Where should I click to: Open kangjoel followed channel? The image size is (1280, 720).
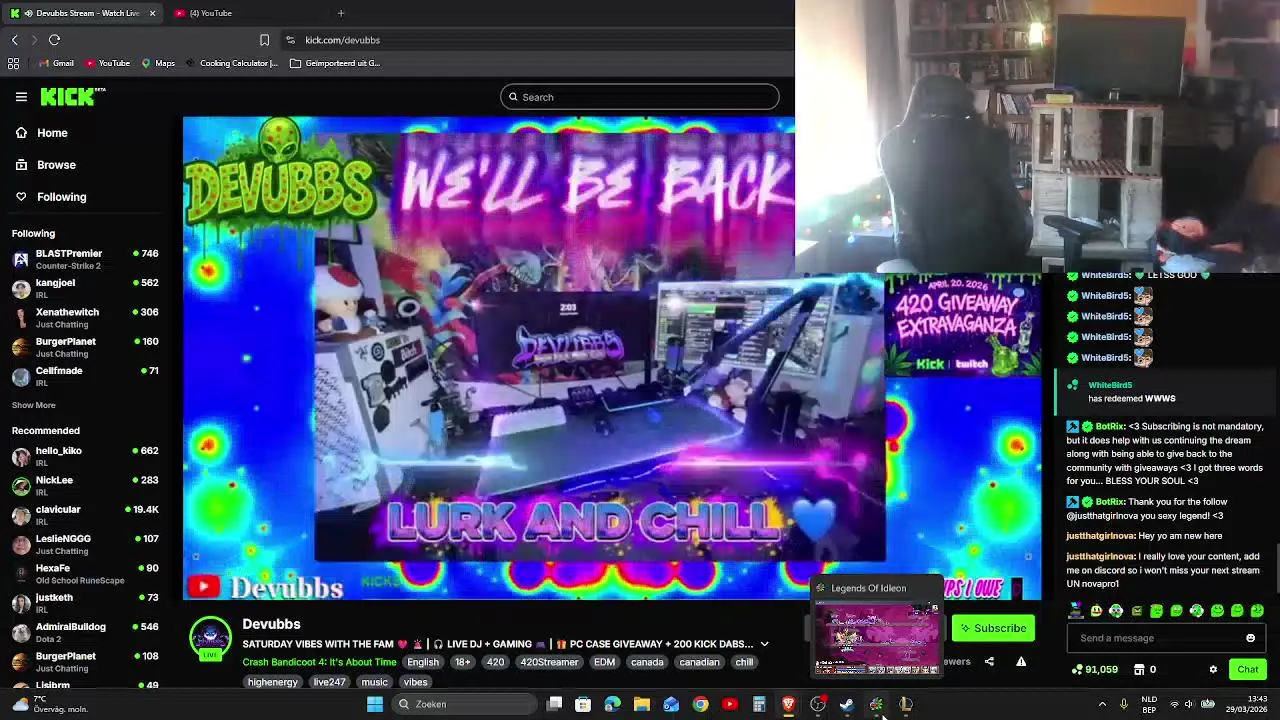pyautogui.click(x=87, y=288)
